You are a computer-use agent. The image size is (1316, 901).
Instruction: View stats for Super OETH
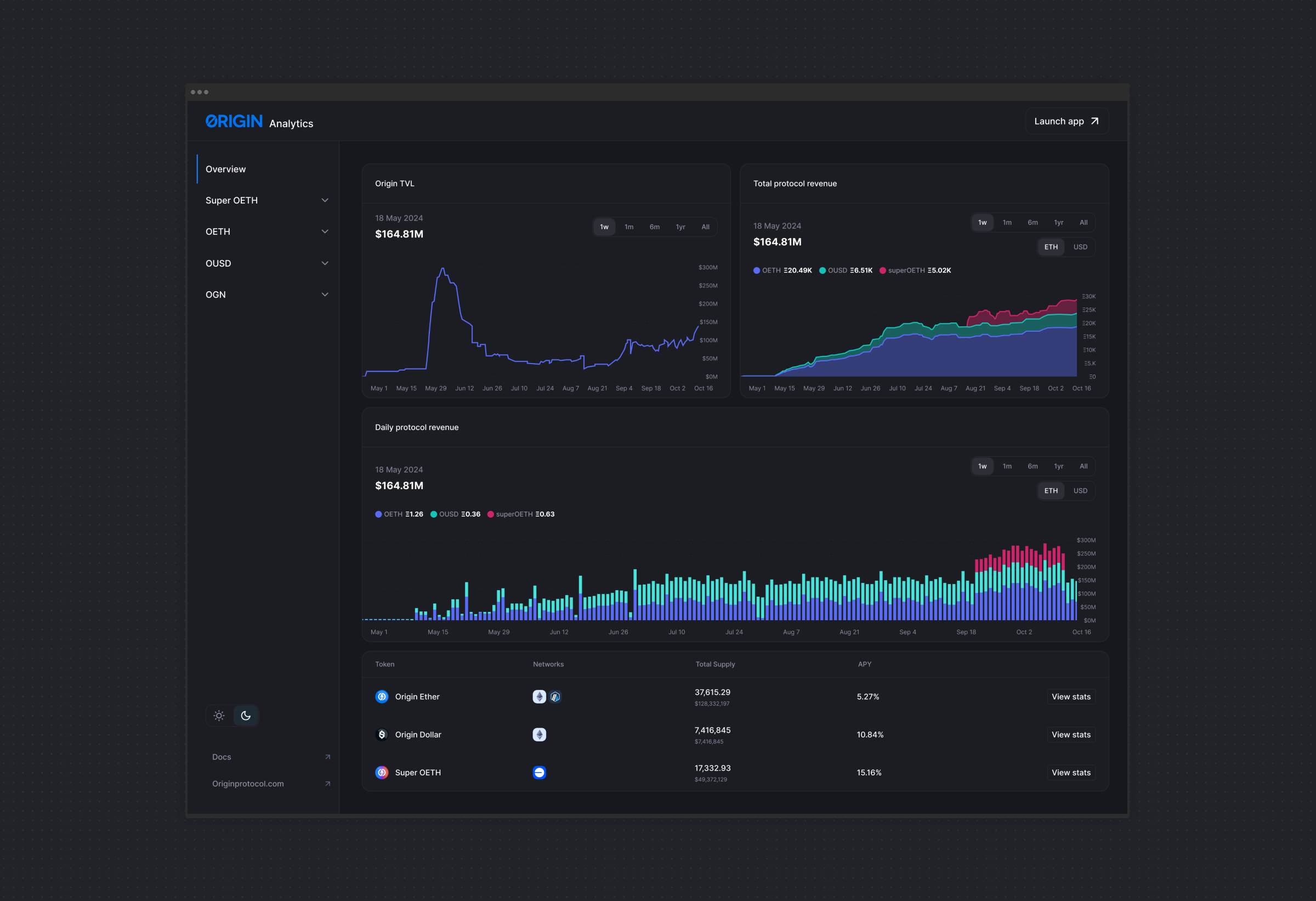pos(1071,773)
